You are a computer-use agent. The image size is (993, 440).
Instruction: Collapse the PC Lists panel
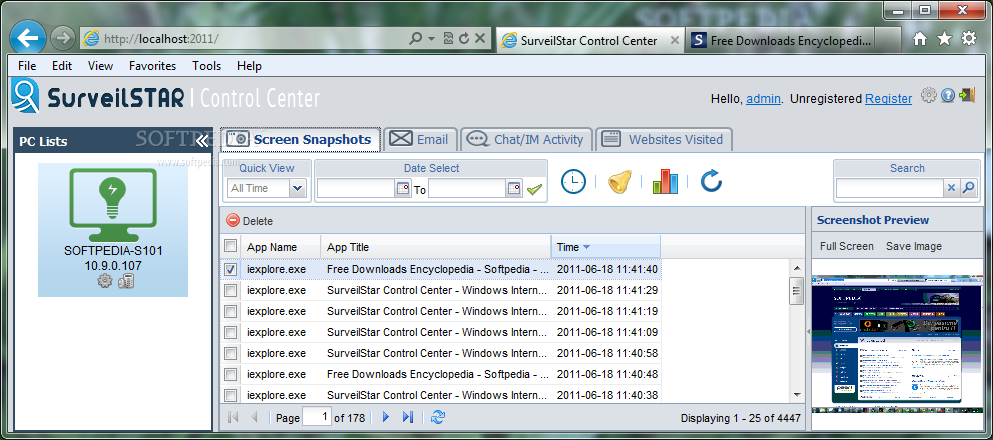(202, 141)
